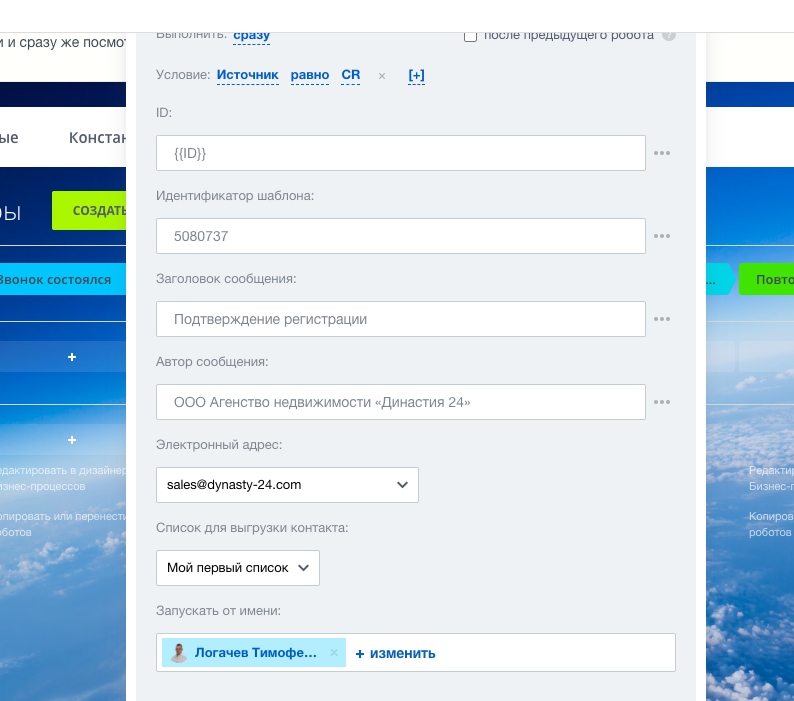The width and height of the screenshot is (794, 701).
Task: Open the ellipsis menu beside template identifier field
Action: pos(661,236)
